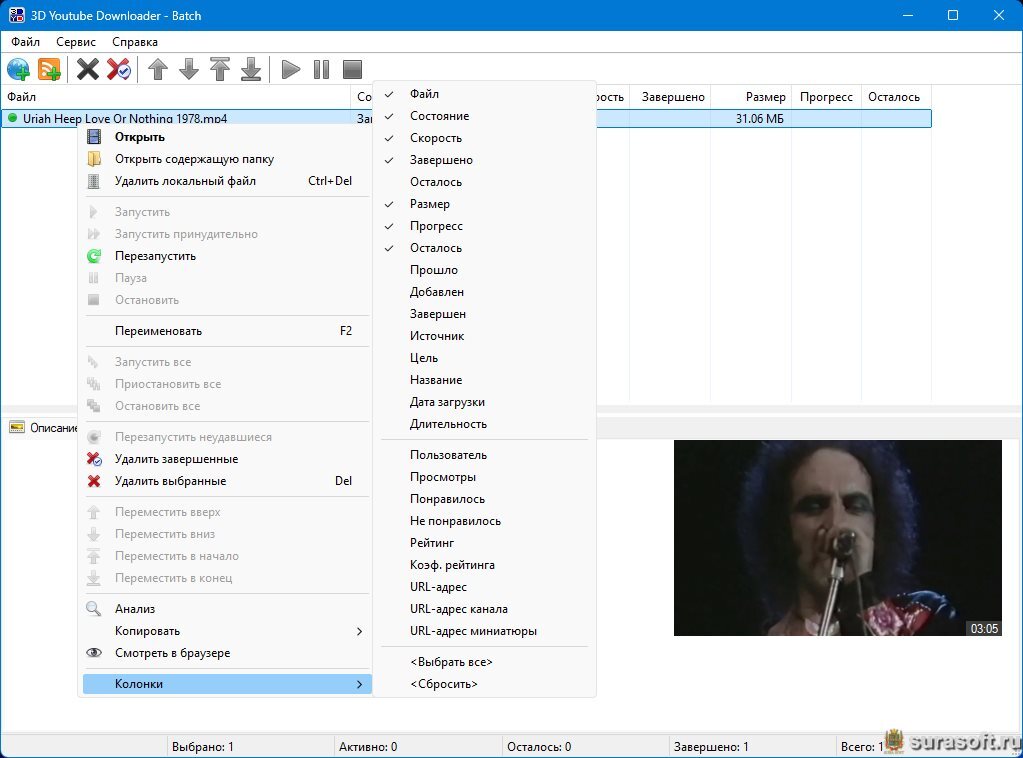This screenshot has height=758, width=1023.
Task: Open the Файл menu in menu bar
Action: pos(25,42)
